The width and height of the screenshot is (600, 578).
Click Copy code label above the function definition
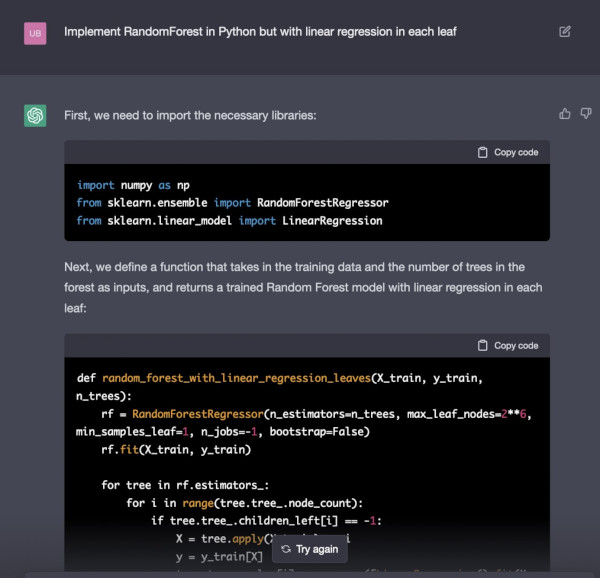(516, 346)
